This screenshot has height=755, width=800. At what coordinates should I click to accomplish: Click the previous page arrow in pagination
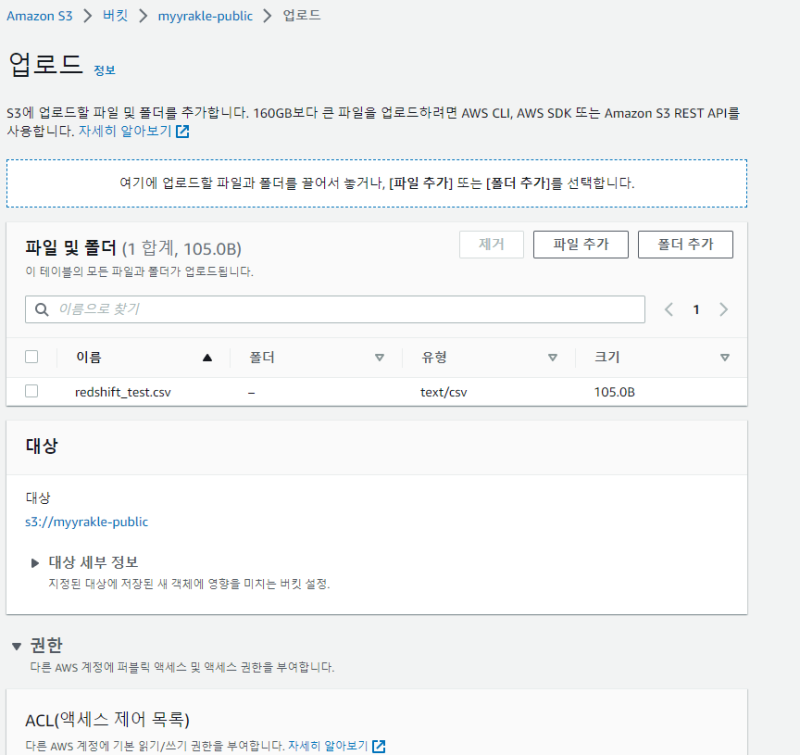pos(669,310)
